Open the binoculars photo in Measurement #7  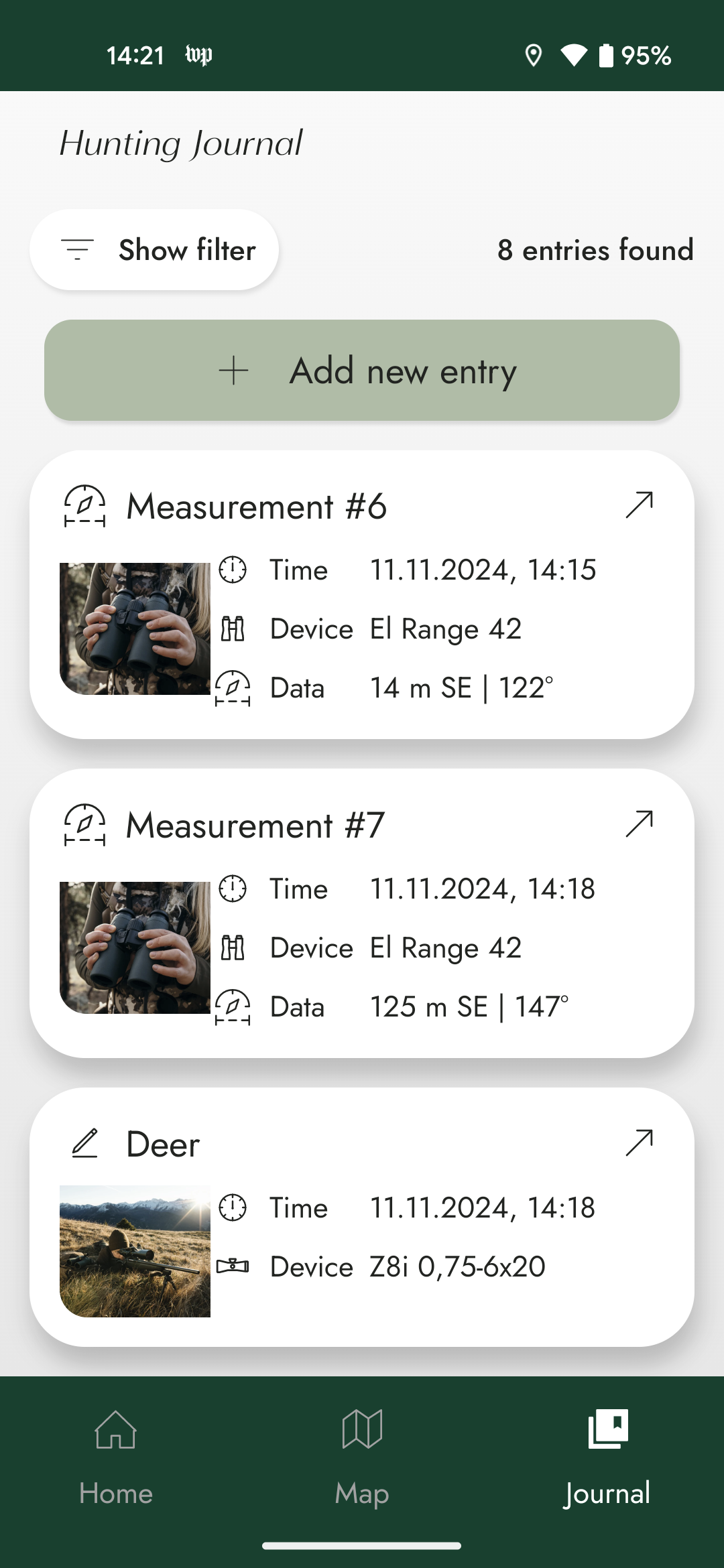[135, 948]
